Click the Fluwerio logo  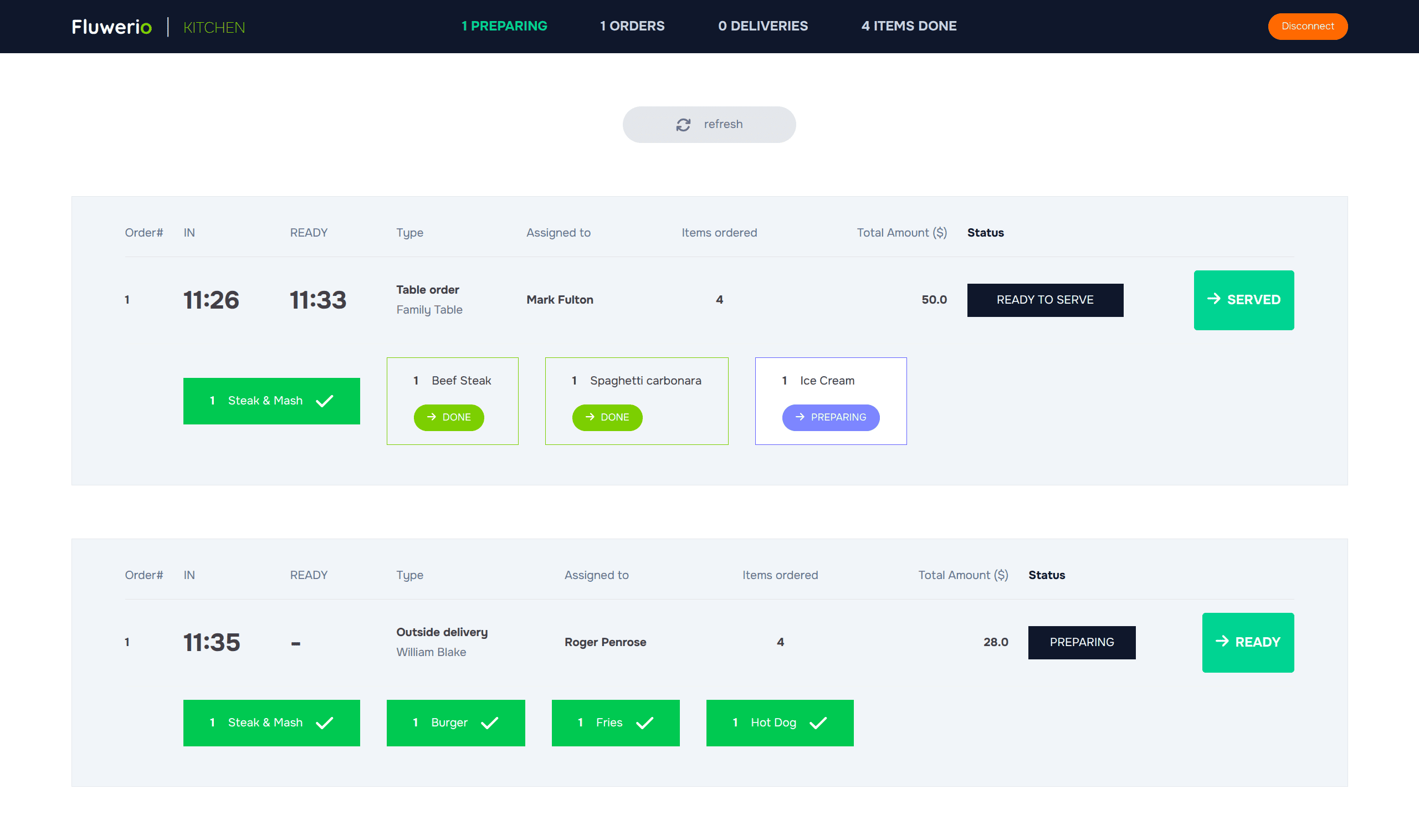click(111, 27)
